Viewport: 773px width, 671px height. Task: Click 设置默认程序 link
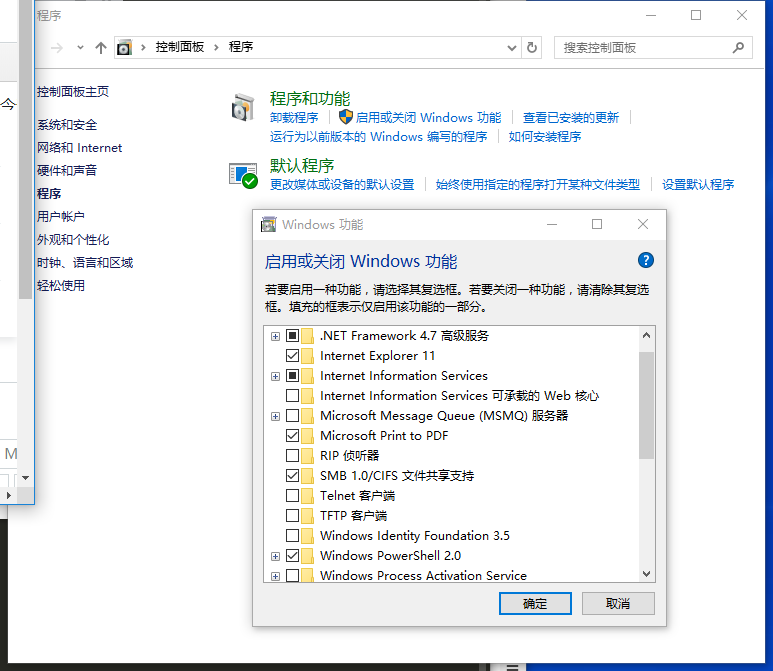point(698,184)
